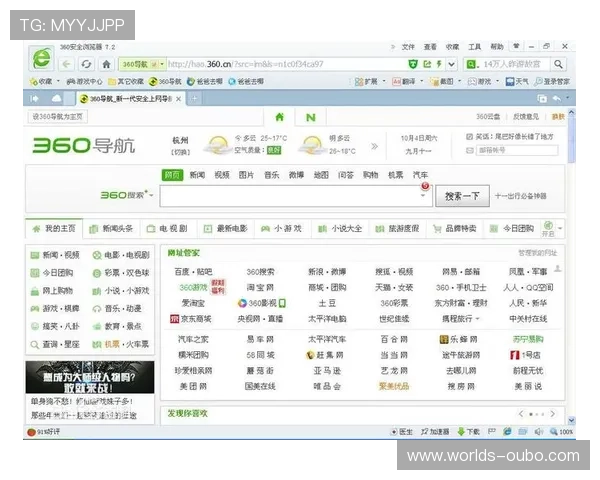This screenshot has height=480, width=600.
Task: Switch to the 新闻头条 tab
Action: coord(111,229)
